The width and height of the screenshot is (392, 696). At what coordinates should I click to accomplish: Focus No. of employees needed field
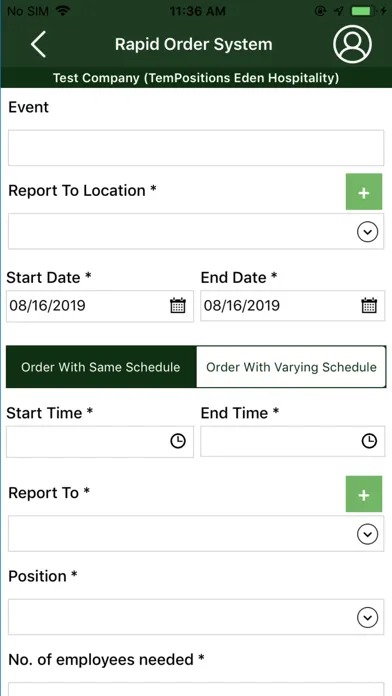[x=196, y=689]
